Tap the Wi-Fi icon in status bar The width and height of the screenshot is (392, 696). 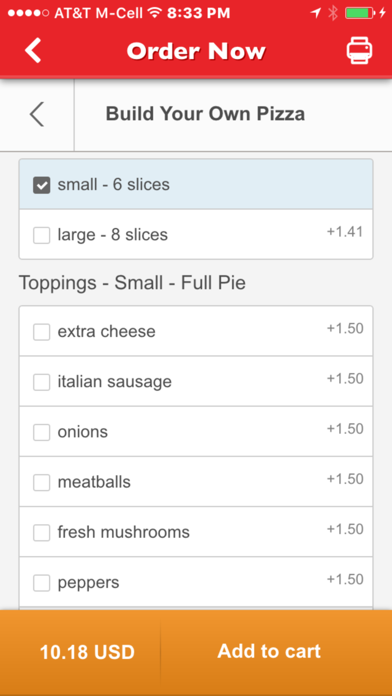154,13
